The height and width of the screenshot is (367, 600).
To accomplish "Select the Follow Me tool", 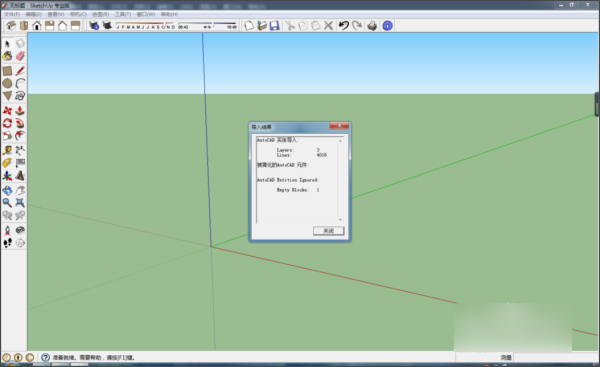I will pyautogui.click(x=20, y=123).
